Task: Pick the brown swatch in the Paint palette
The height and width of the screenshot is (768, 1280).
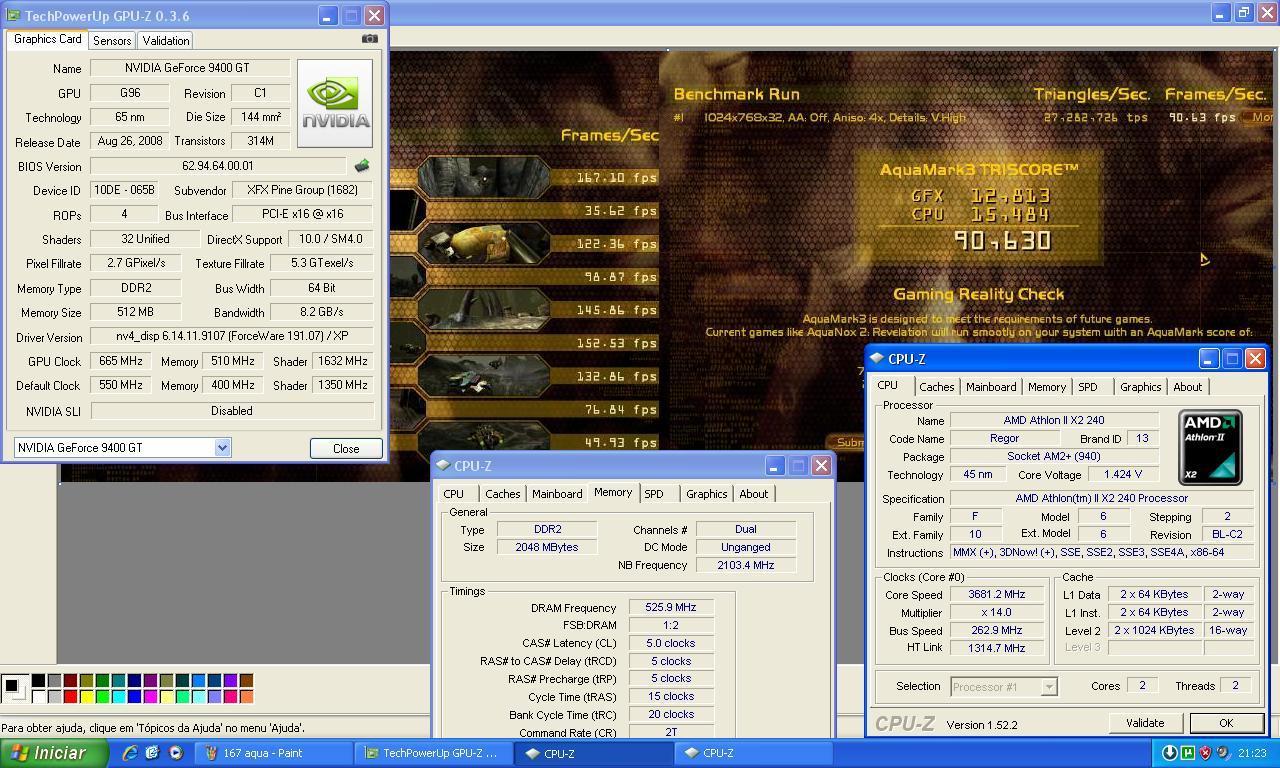Action: [x=246, y=680]
